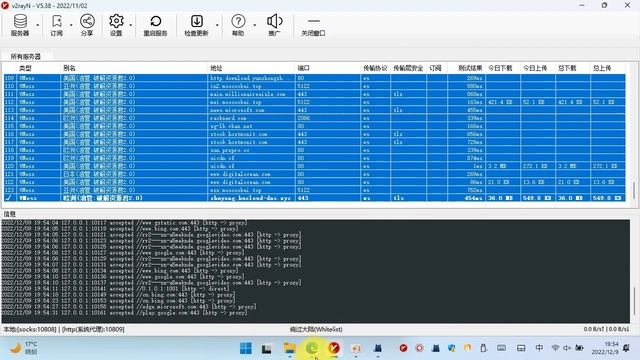
Task: Select server row number 115
Action: pos(314,126)
